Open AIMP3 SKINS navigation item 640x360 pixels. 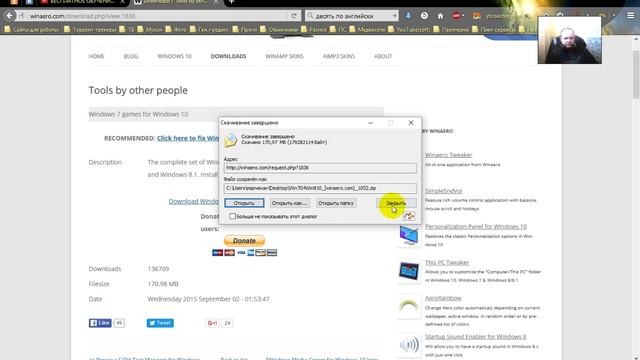339,56
